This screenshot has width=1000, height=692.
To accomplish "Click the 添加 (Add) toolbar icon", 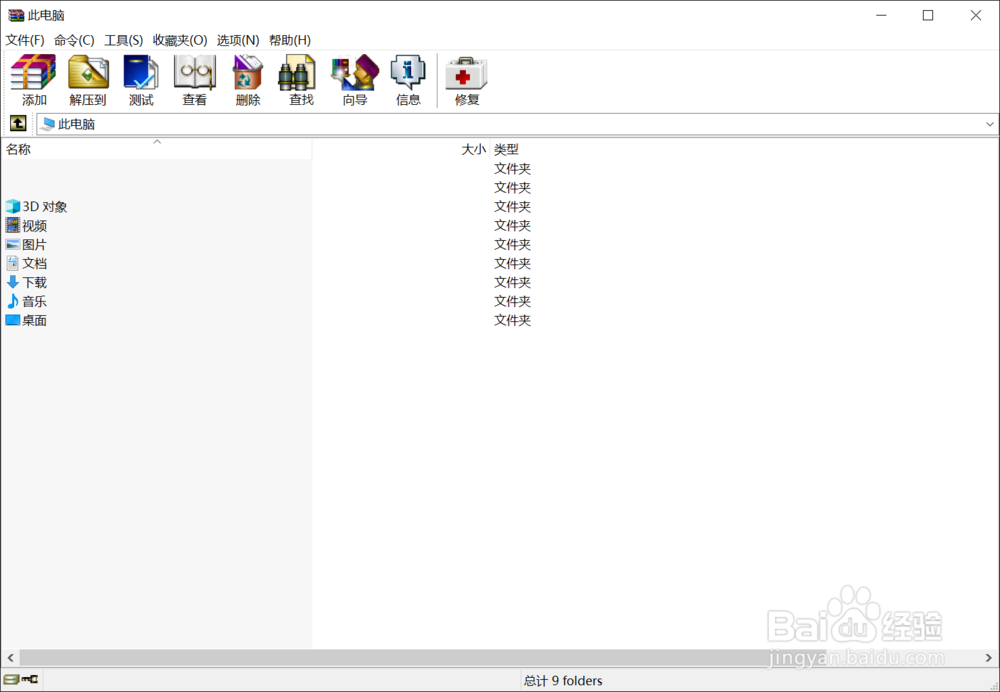I will [34, 80].
